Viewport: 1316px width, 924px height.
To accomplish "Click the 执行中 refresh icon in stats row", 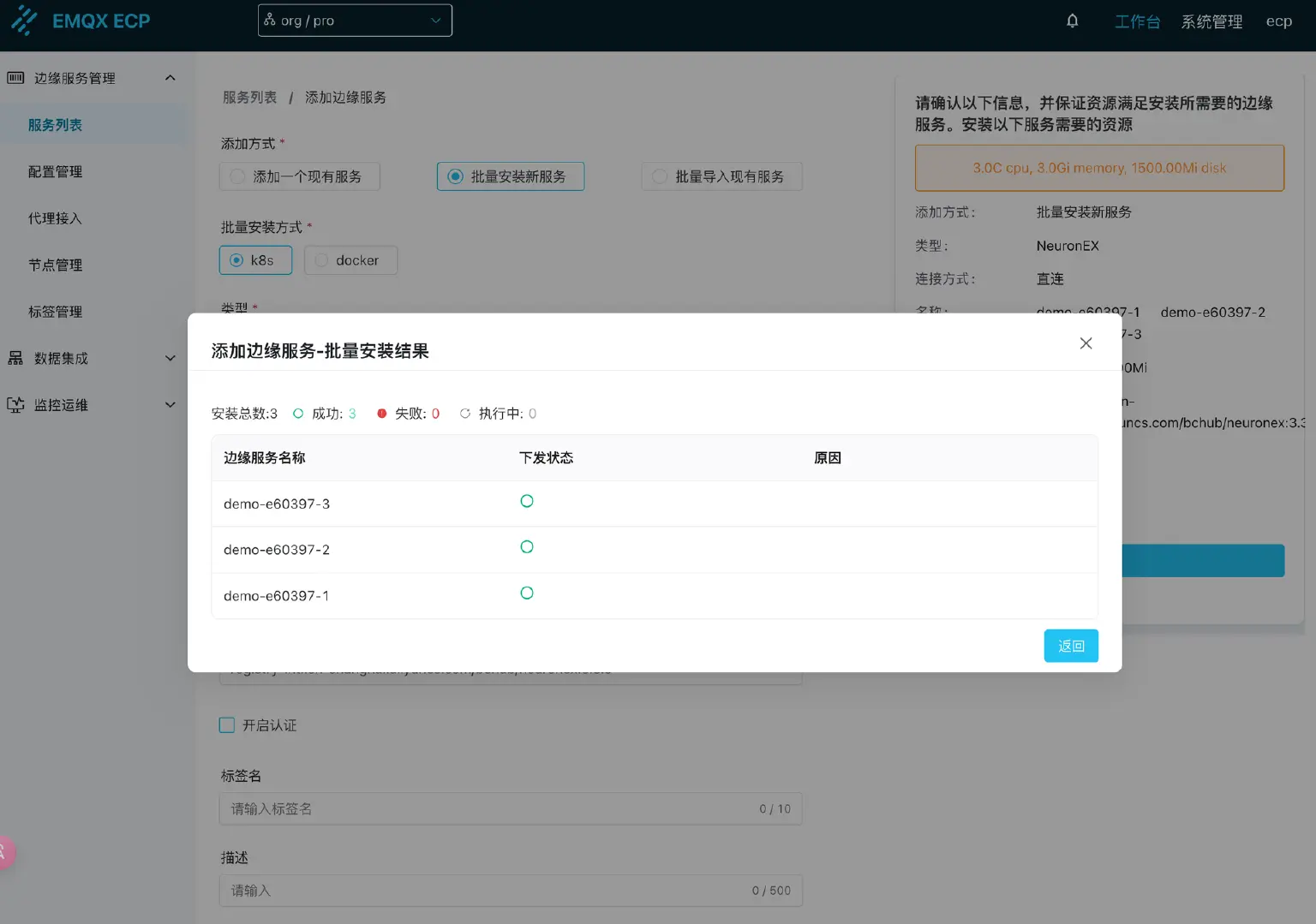I will coord(465,413).
